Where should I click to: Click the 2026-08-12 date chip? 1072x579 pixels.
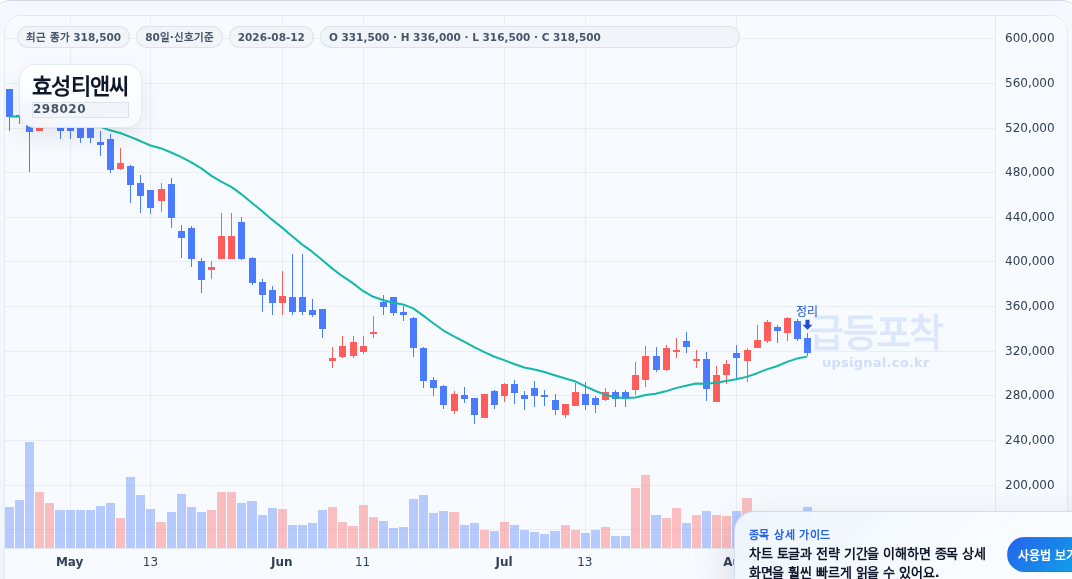point(271,37)
